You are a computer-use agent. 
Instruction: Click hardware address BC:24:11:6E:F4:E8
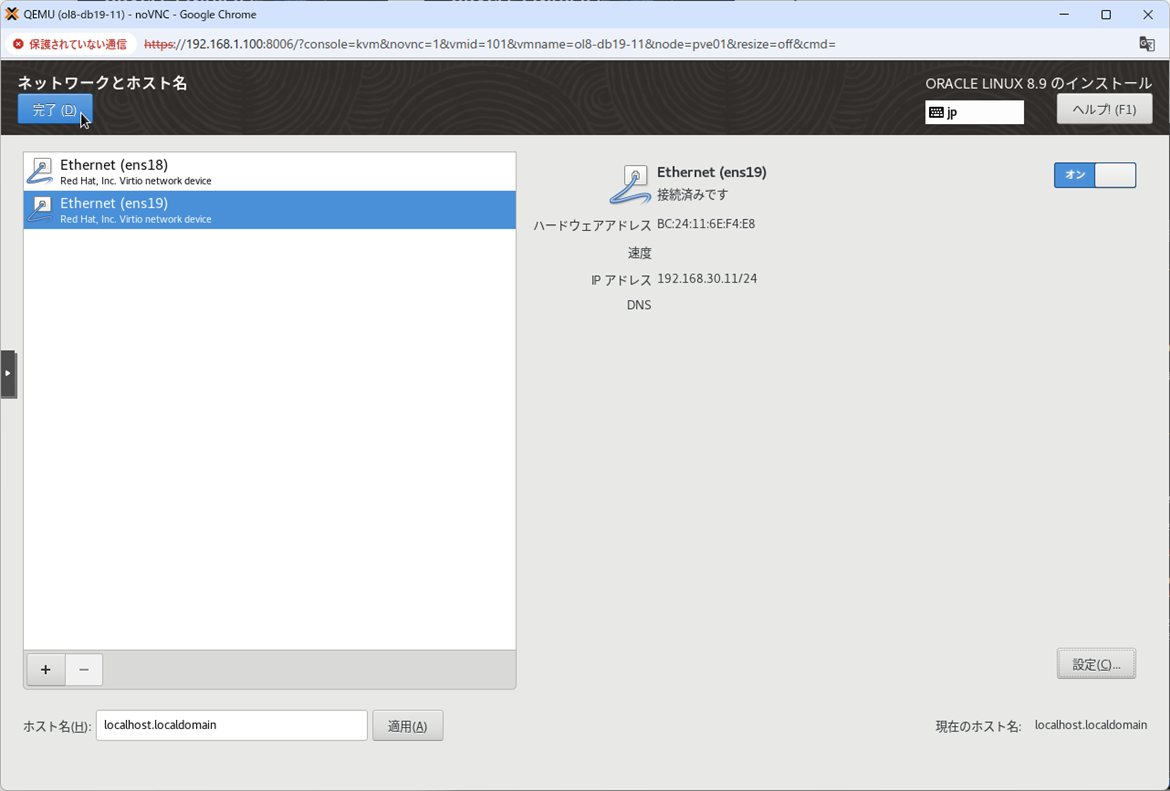[x=706, y=224]
